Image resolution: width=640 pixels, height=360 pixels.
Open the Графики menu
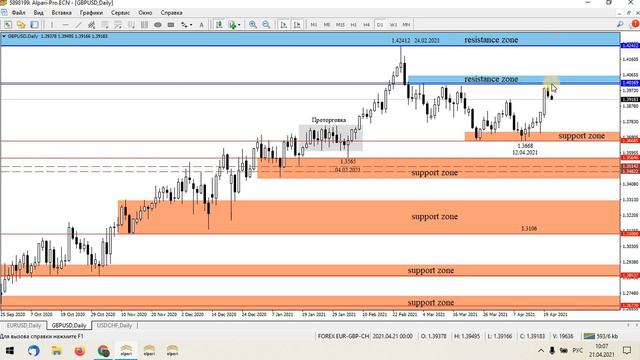[91, 13]
